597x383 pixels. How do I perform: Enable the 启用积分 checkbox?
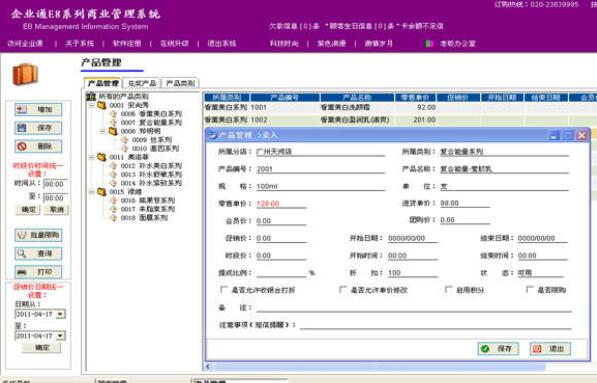click(x=449, y=290)
